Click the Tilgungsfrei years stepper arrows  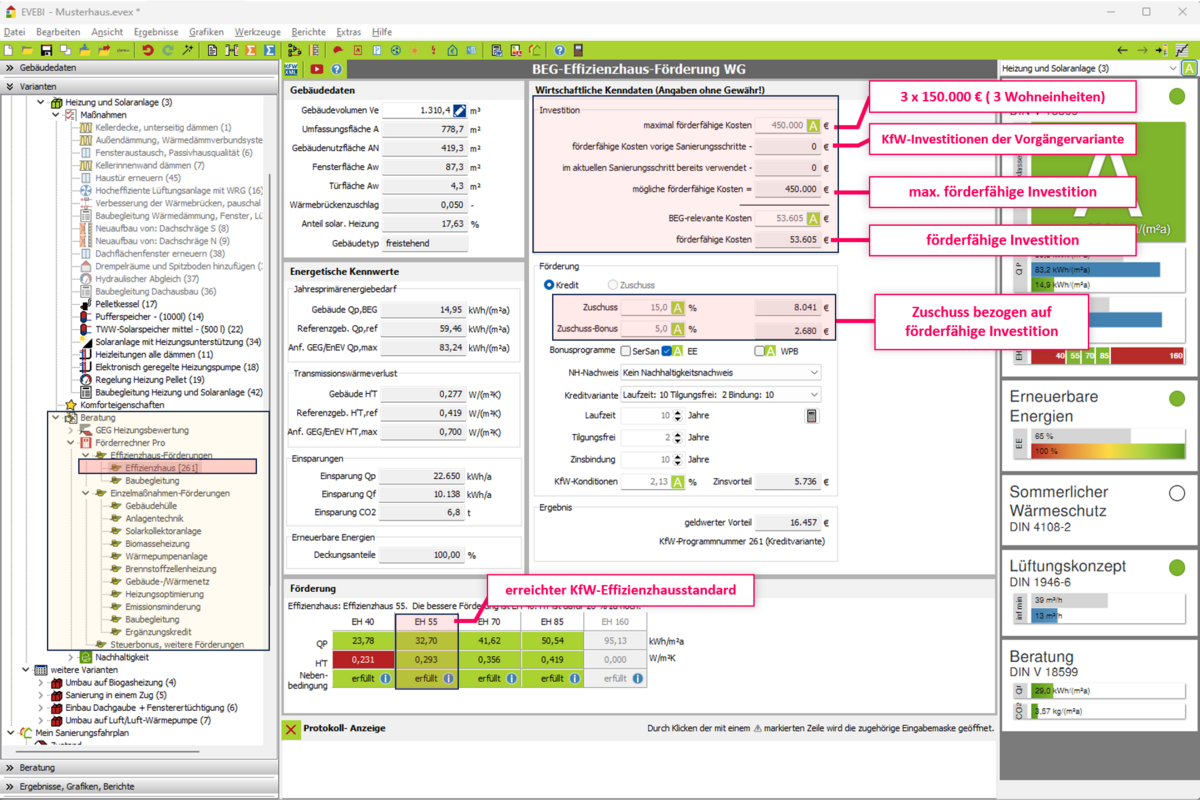(x=678, y=438)
